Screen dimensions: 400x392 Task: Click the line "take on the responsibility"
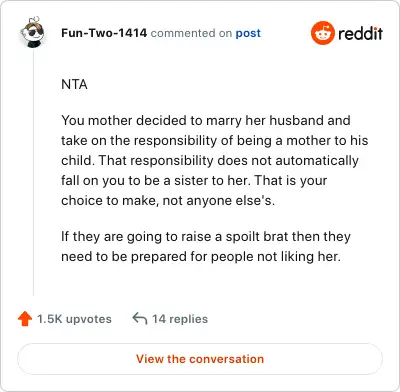tap(215, 141)
